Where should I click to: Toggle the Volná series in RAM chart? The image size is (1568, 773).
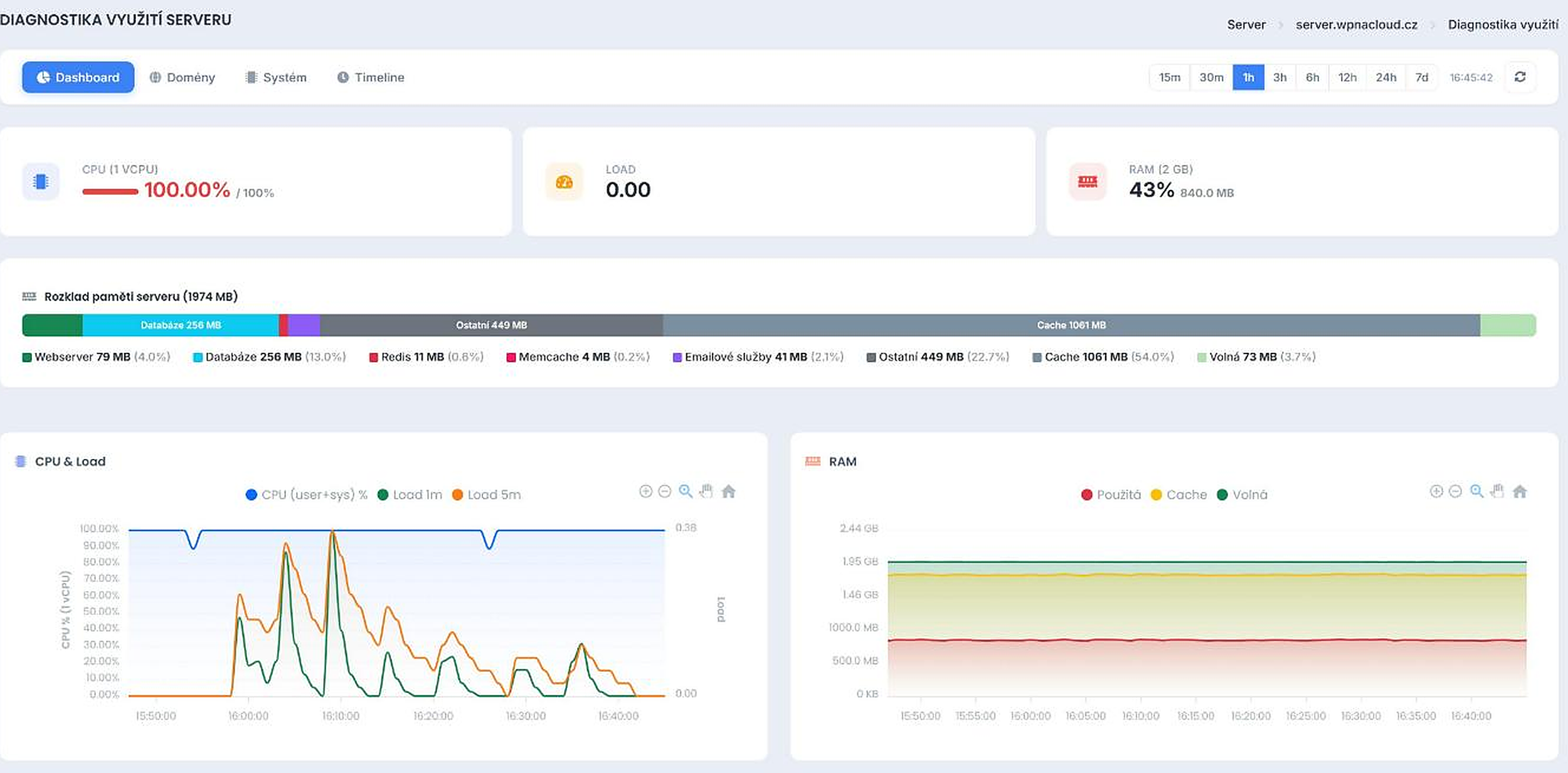[x=1242, y=495]
